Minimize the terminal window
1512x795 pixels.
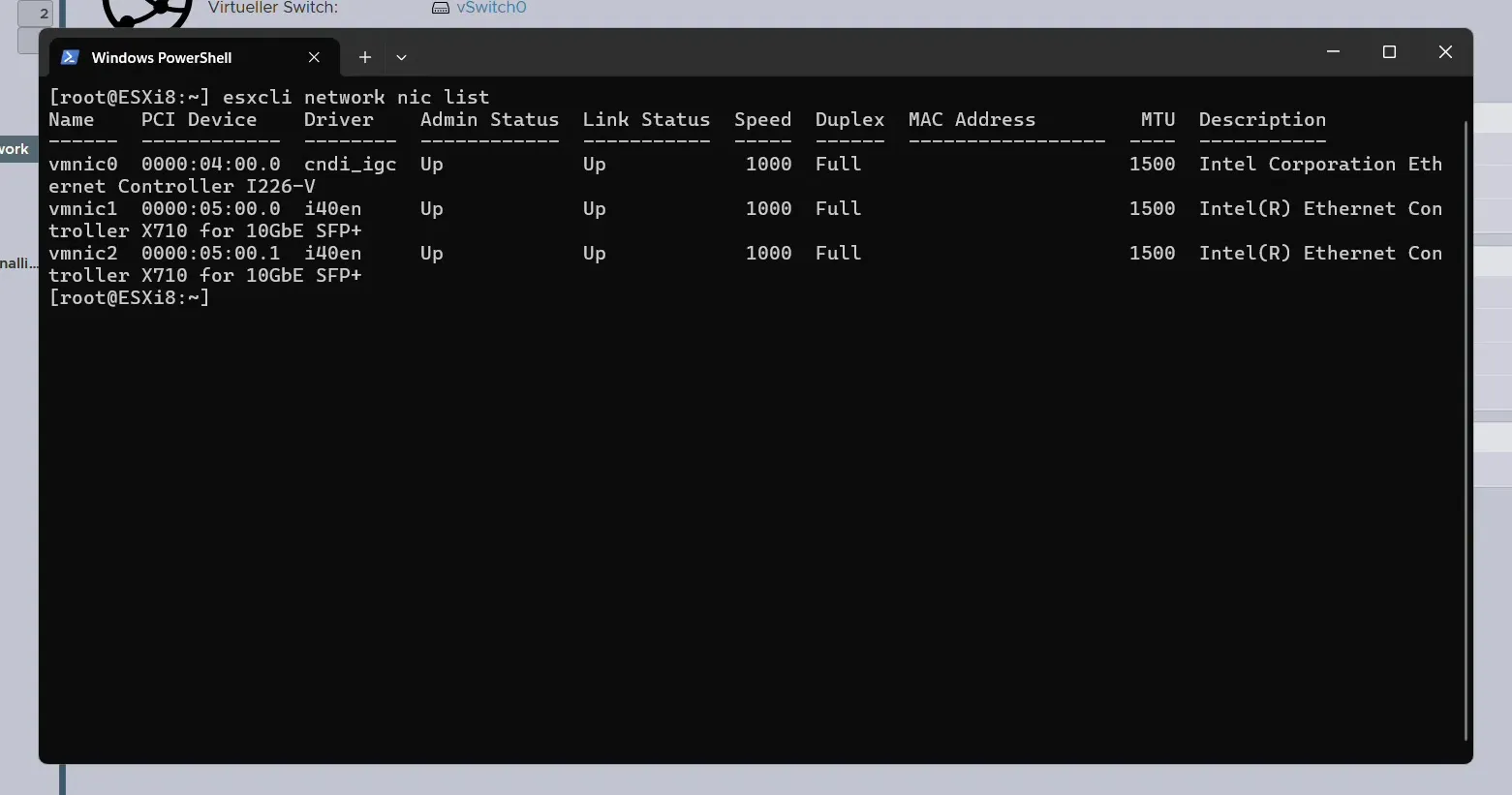1333,52
